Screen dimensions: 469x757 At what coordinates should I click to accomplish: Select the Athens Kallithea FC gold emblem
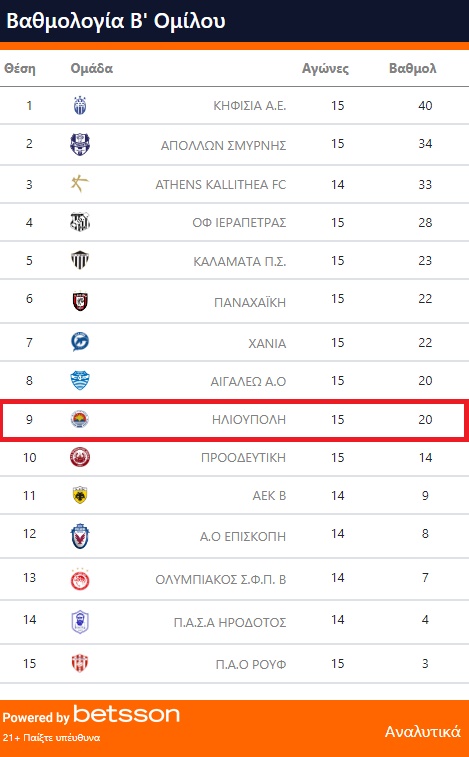[x=80, y=184]
